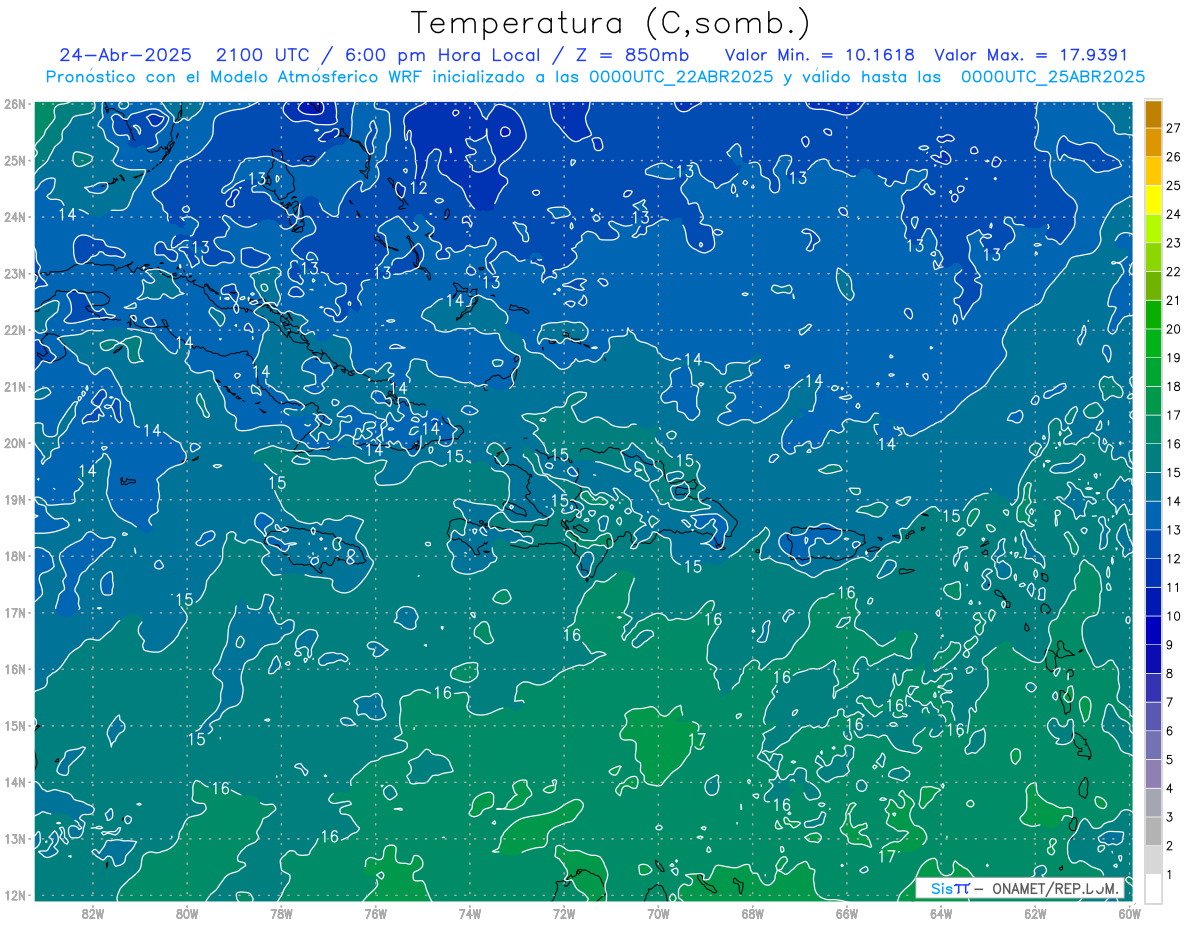1200x927 pixels.
Task: Click legend value 4
Action: tap(1170, 789)
